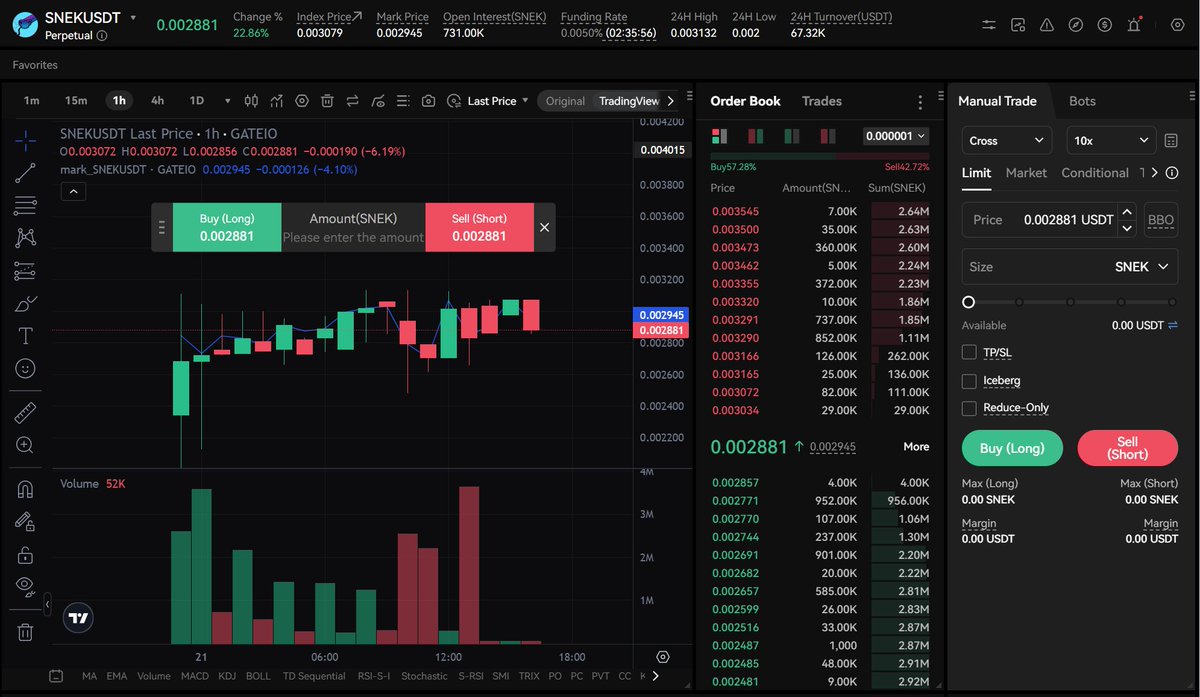Switch to the Conditional order tab

point(1095,173)
